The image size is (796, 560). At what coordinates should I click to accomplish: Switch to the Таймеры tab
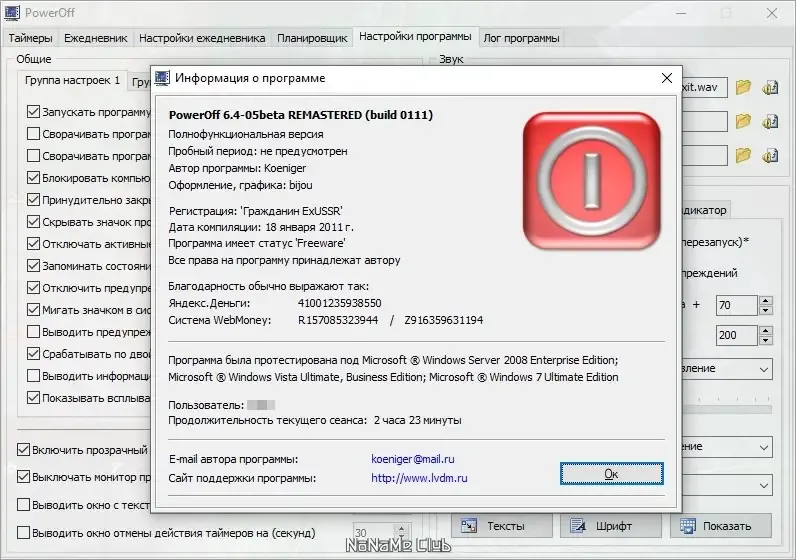click(30, 38)
